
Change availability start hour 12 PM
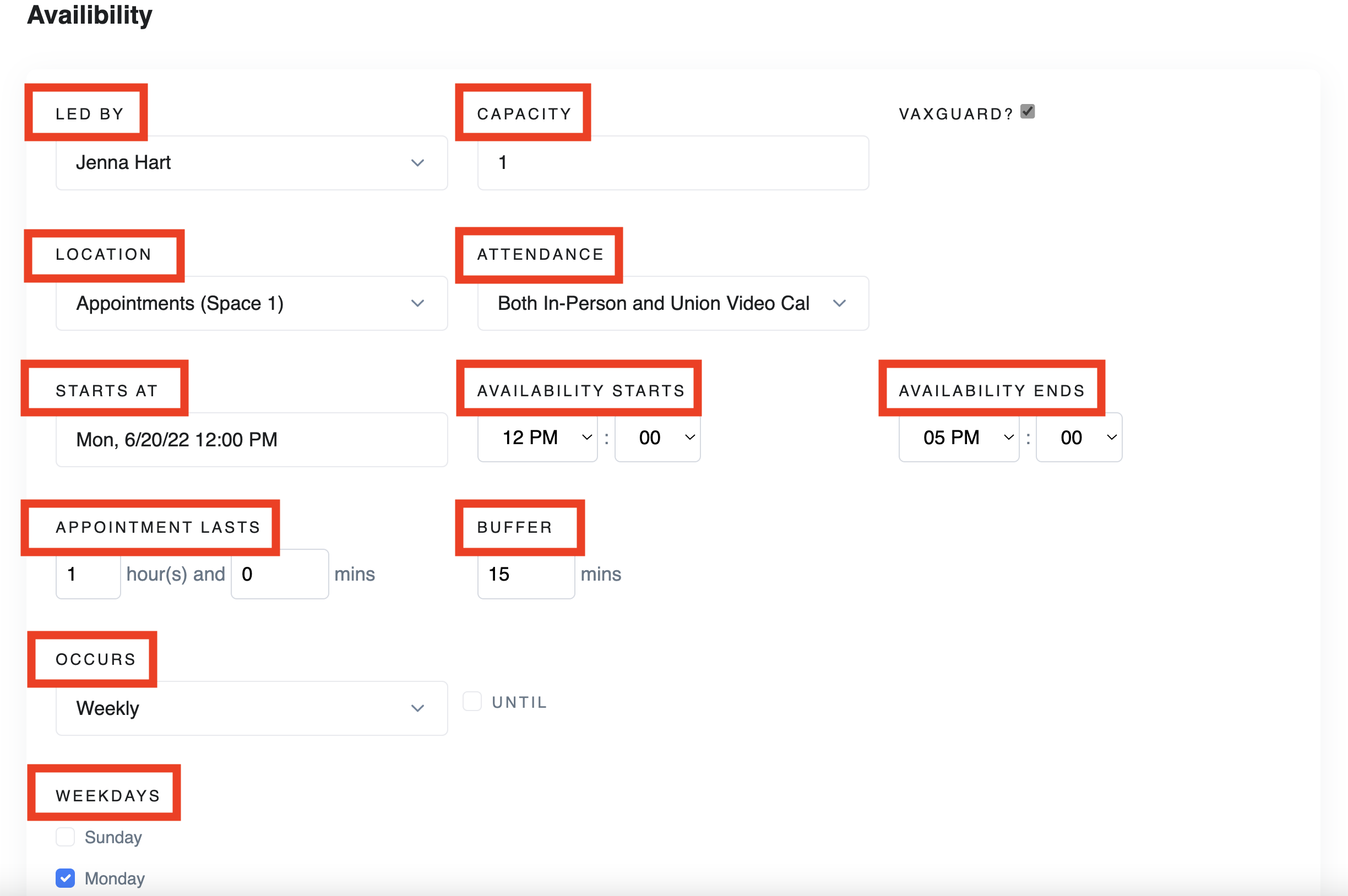coord(537,438)
